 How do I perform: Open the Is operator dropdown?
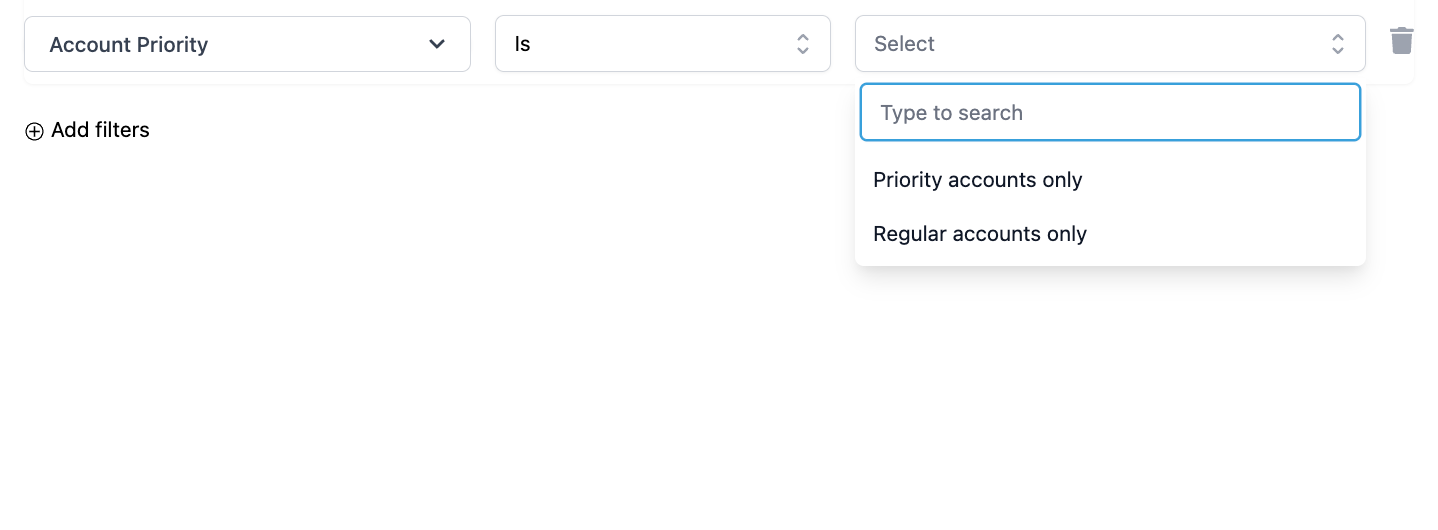click(662, 44)
